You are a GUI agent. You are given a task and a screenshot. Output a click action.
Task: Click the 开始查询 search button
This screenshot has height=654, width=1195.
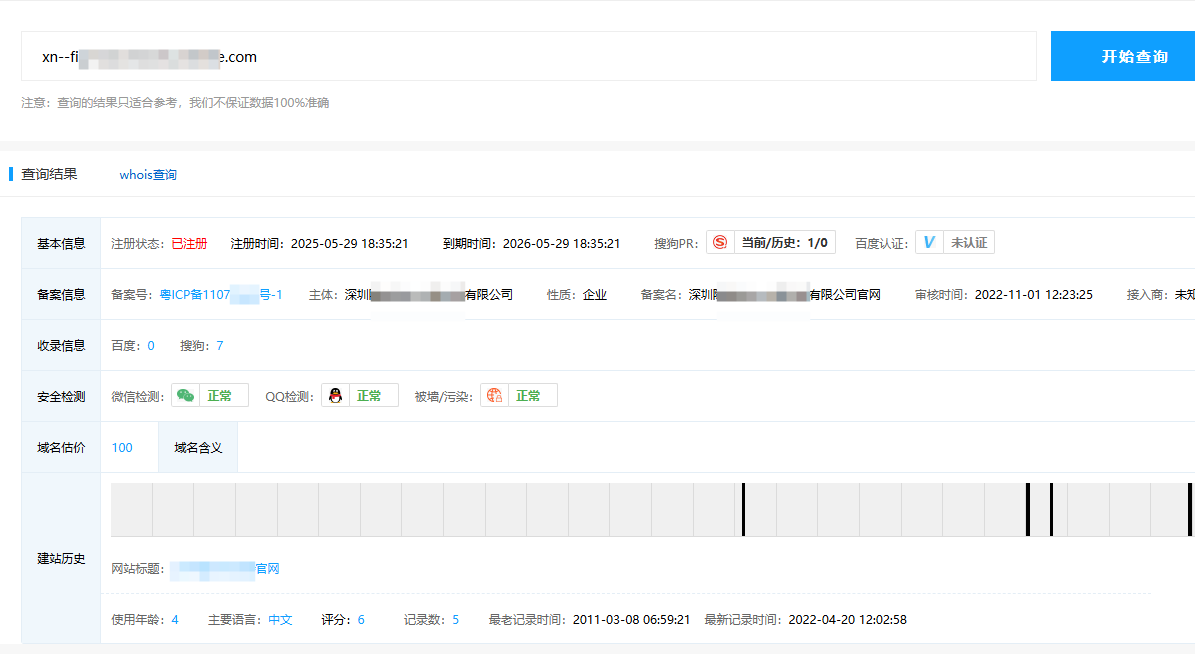(x=1123, y=56)
